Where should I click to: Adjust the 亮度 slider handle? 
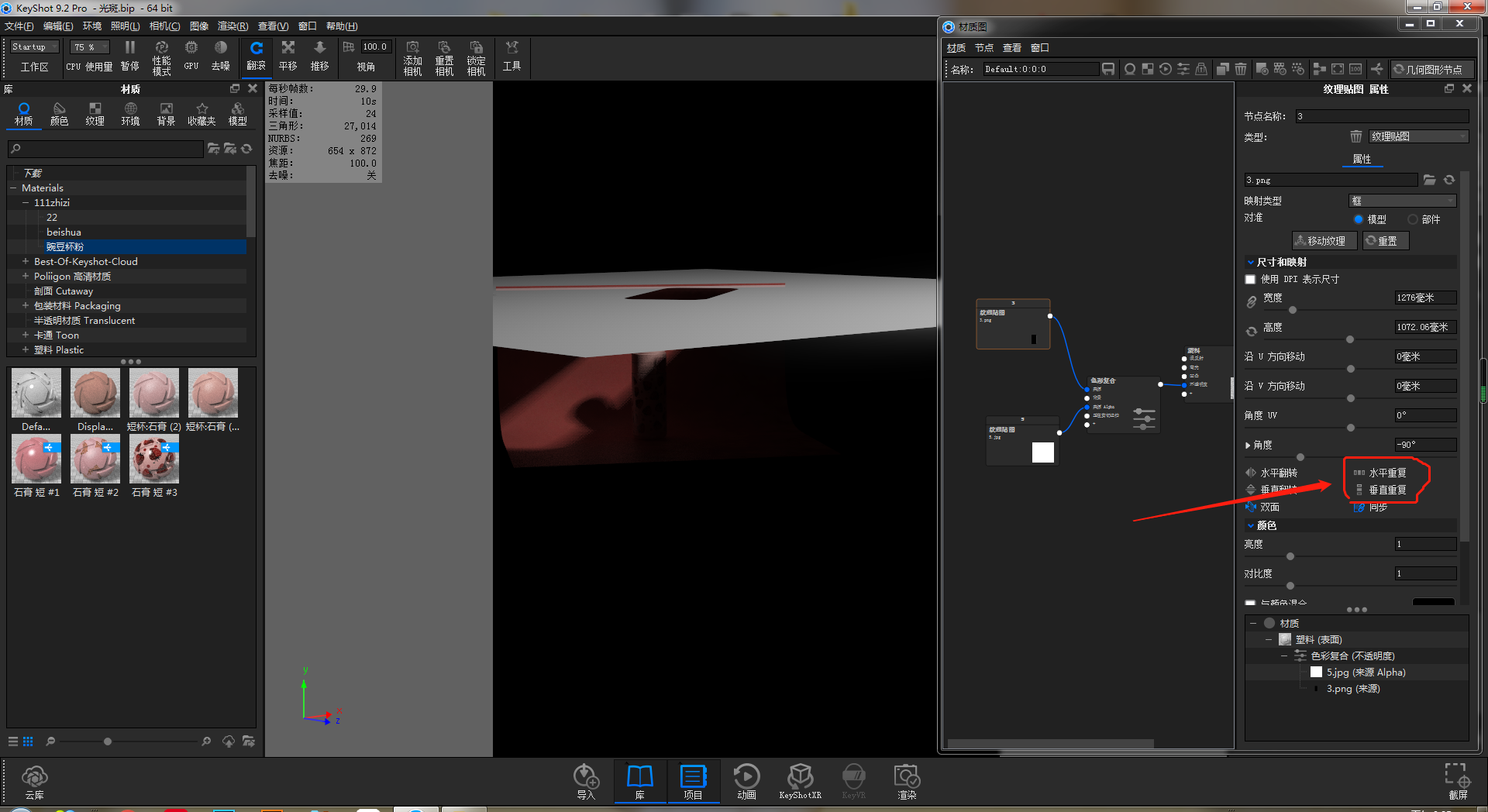click(1290, 556)
